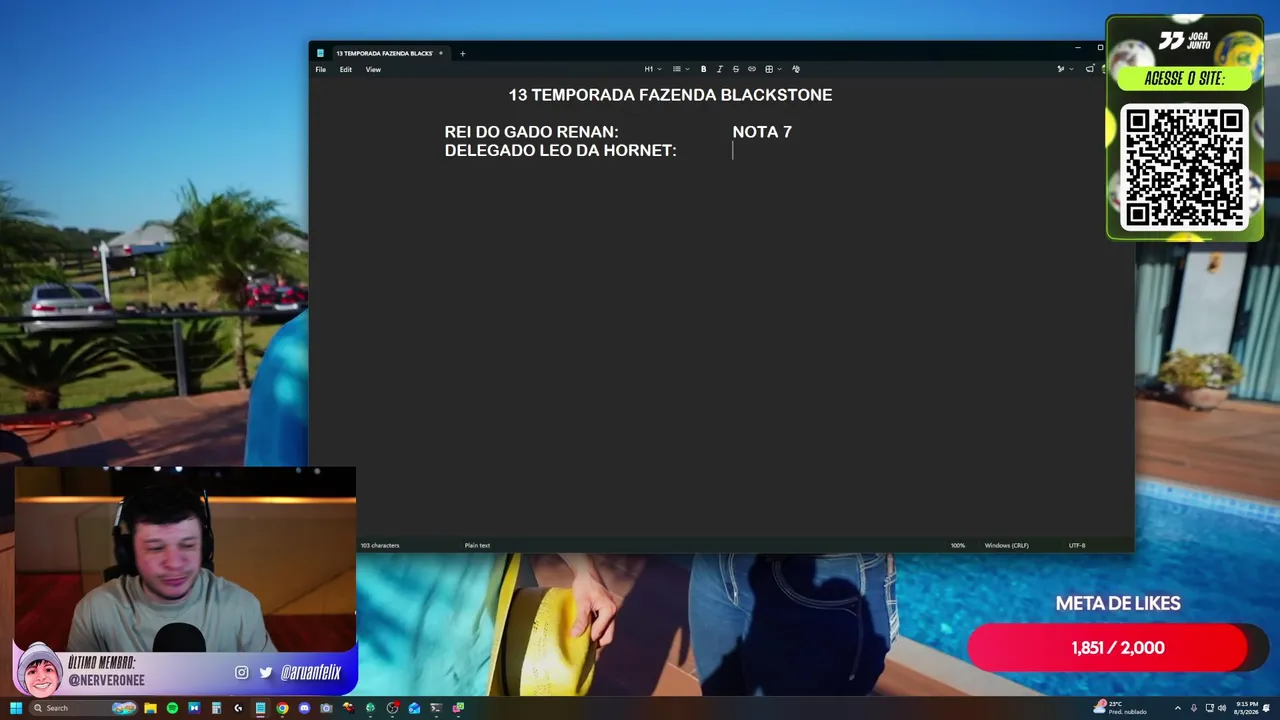Clear formatting using the toolbar icon
Image resolution: width=1280 pixels, height=720 pixels.
(796, 69)
